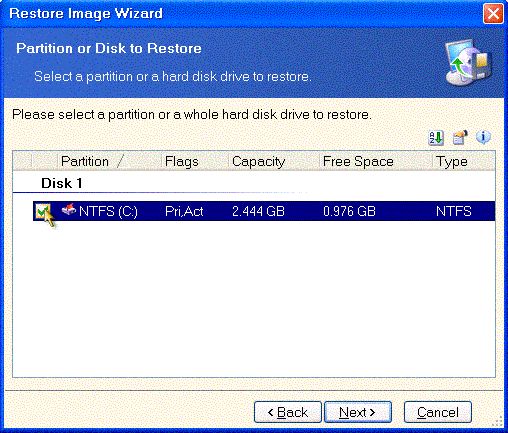This screenshot has width=508, height=433.
Task: Click the 0.976 GB free space value
Action: pos(349,211)
